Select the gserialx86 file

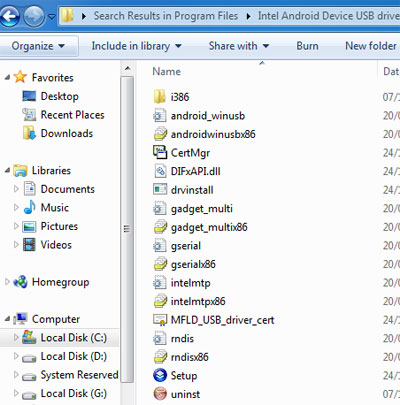pos(193,264)
